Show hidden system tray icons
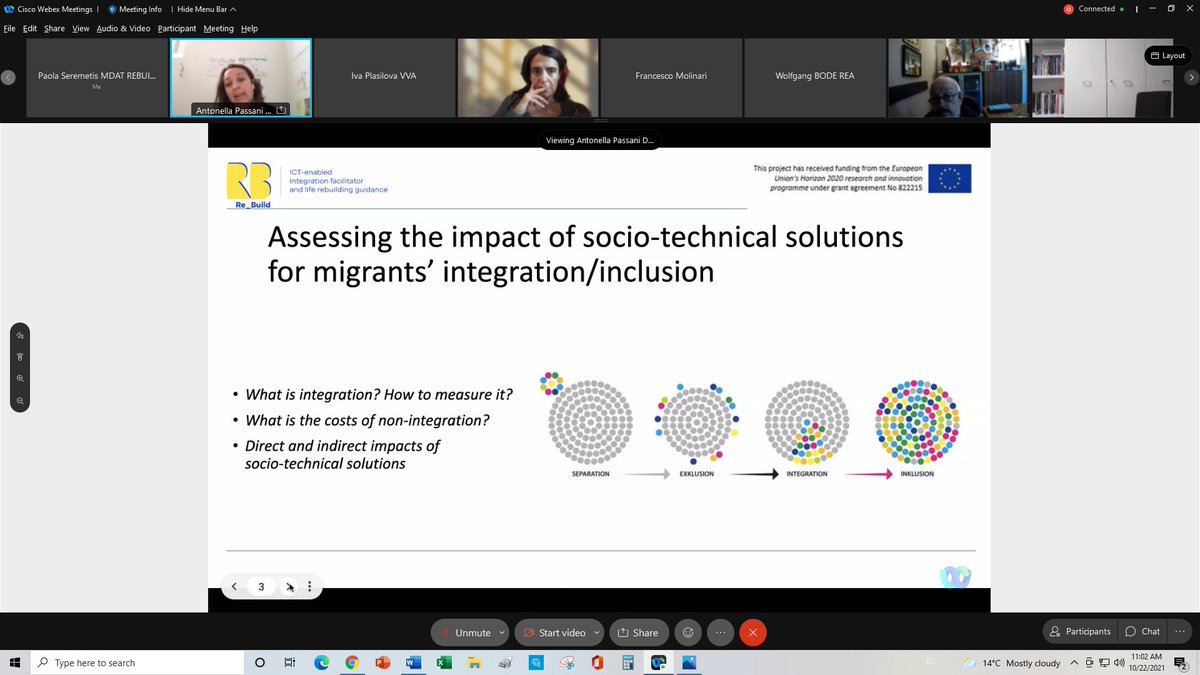The width and height of the screenshot is (1200, 675). coord(1073,662)
